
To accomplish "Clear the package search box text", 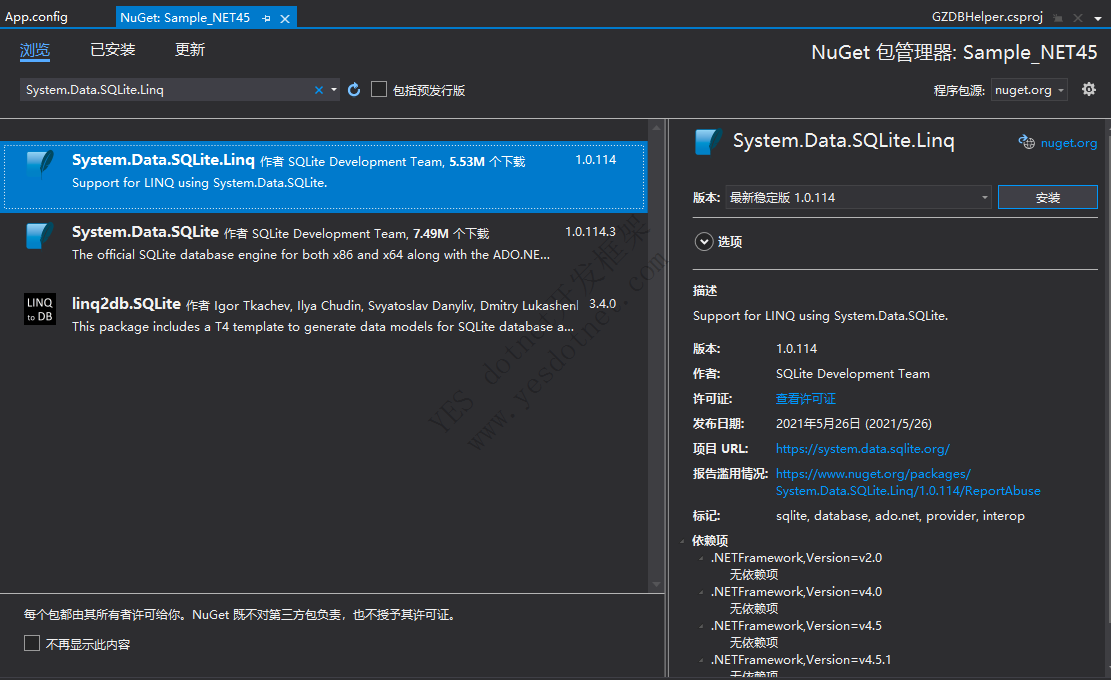I will (x=319, y=90).
